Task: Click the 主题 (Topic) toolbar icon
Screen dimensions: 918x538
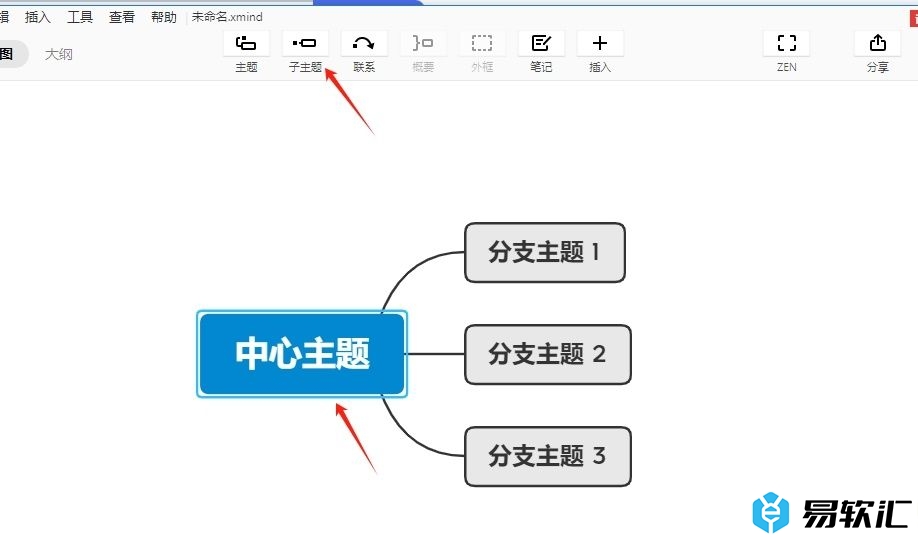Action: [246, 43]
